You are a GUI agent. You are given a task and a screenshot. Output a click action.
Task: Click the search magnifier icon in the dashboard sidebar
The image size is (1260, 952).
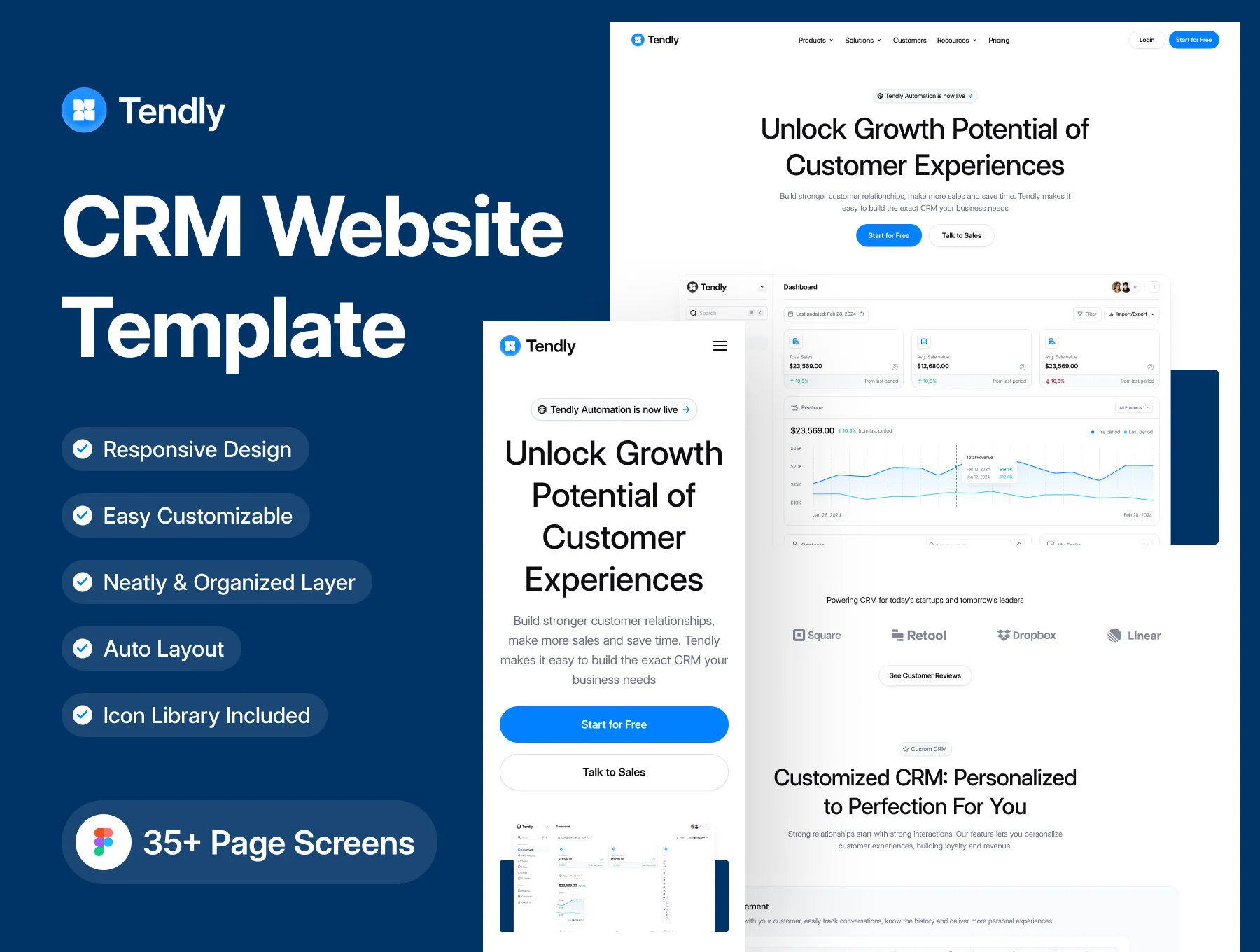point(693,314)
